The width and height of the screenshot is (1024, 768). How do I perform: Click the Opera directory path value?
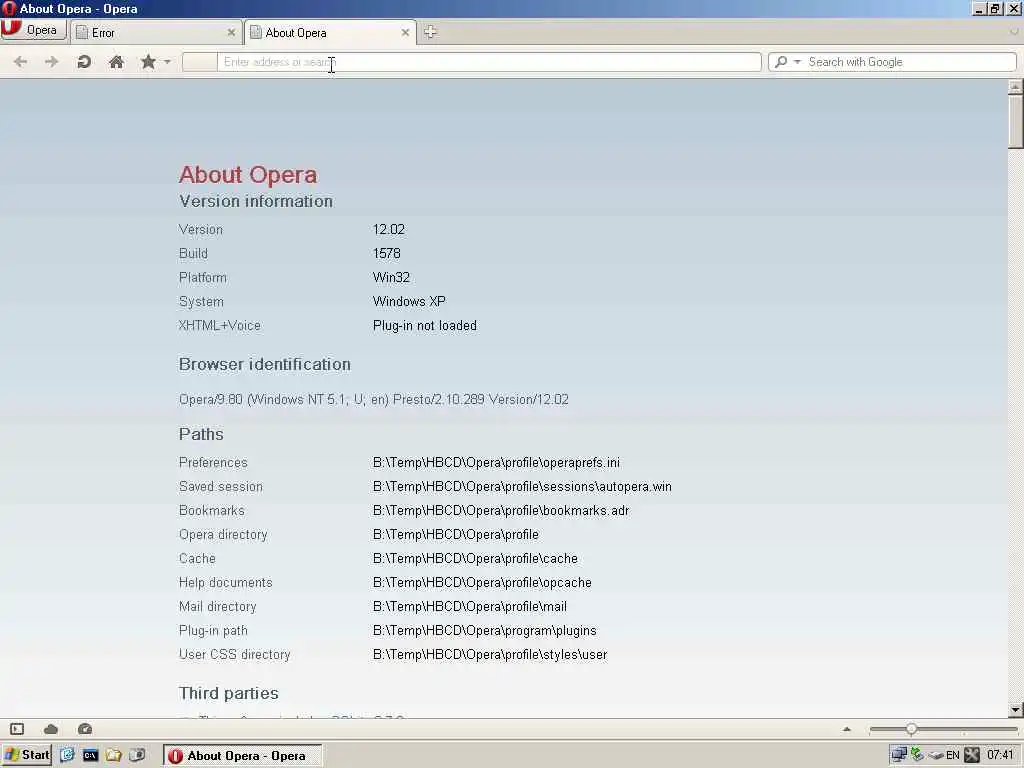455,534
